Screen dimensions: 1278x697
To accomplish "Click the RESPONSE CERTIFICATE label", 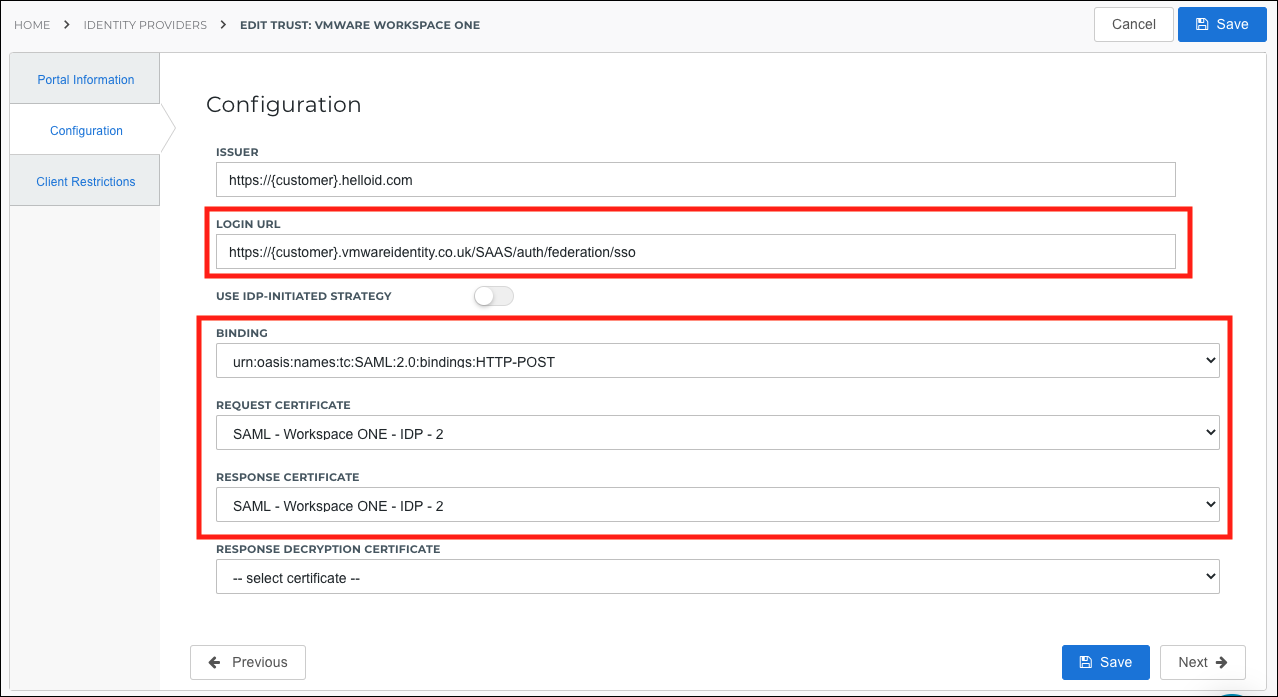I will tap(287, 477).
